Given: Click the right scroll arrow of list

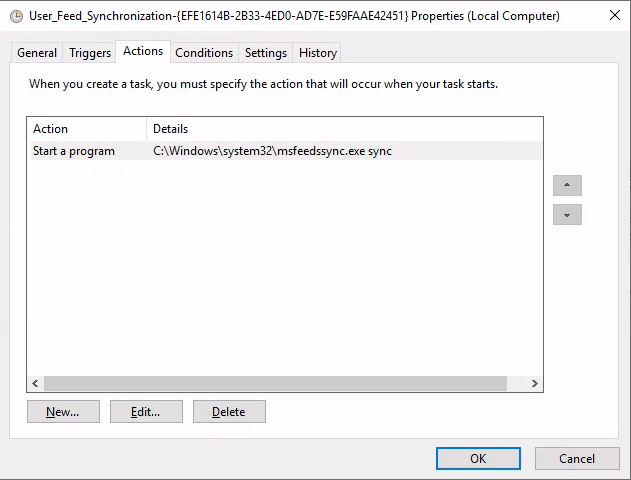Looking at the screenshot, I should 534,383.
